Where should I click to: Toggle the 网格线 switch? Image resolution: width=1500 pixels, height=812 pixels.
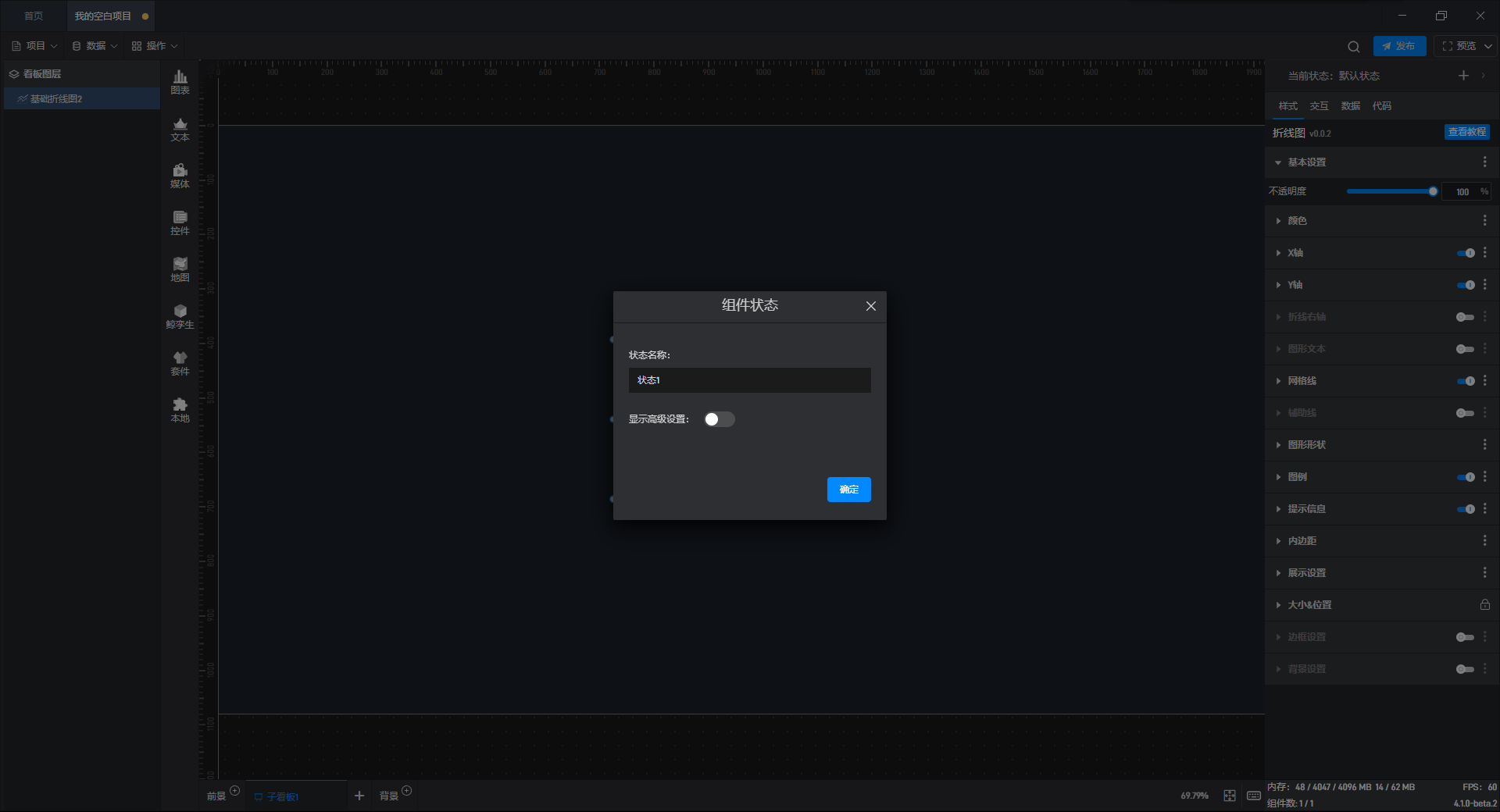coord(1466,381)
